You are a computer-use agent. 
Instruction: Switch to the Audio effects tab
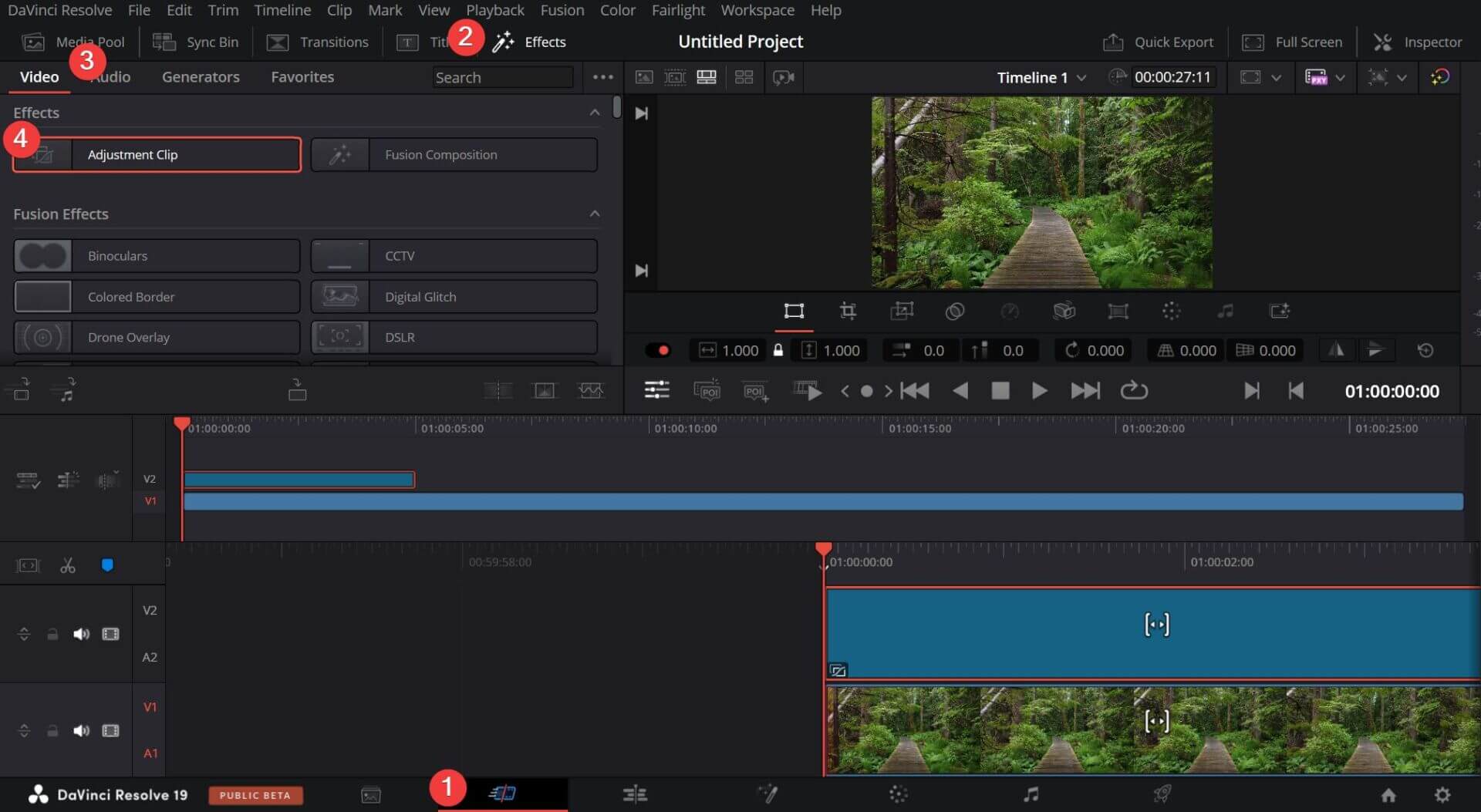[x=110, y=76]
